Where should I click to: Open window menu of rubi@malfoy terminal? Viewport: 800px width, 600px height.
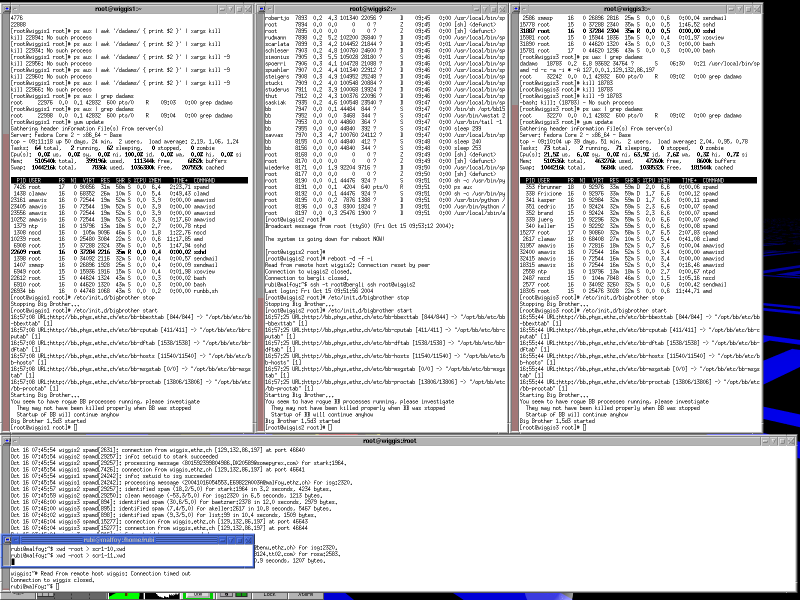16,540
